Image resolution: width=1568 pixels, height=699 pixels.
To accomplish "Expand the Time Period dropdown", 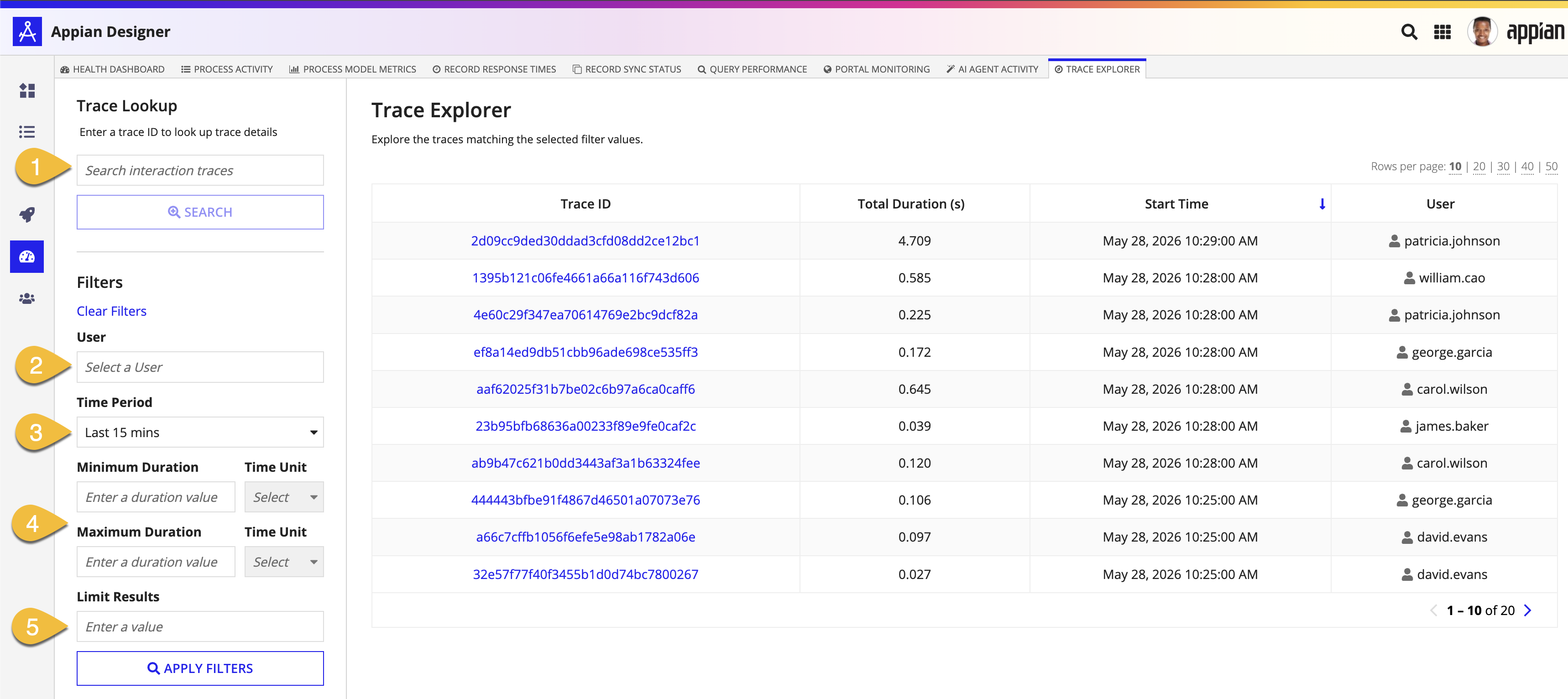I will coord(200,433).
